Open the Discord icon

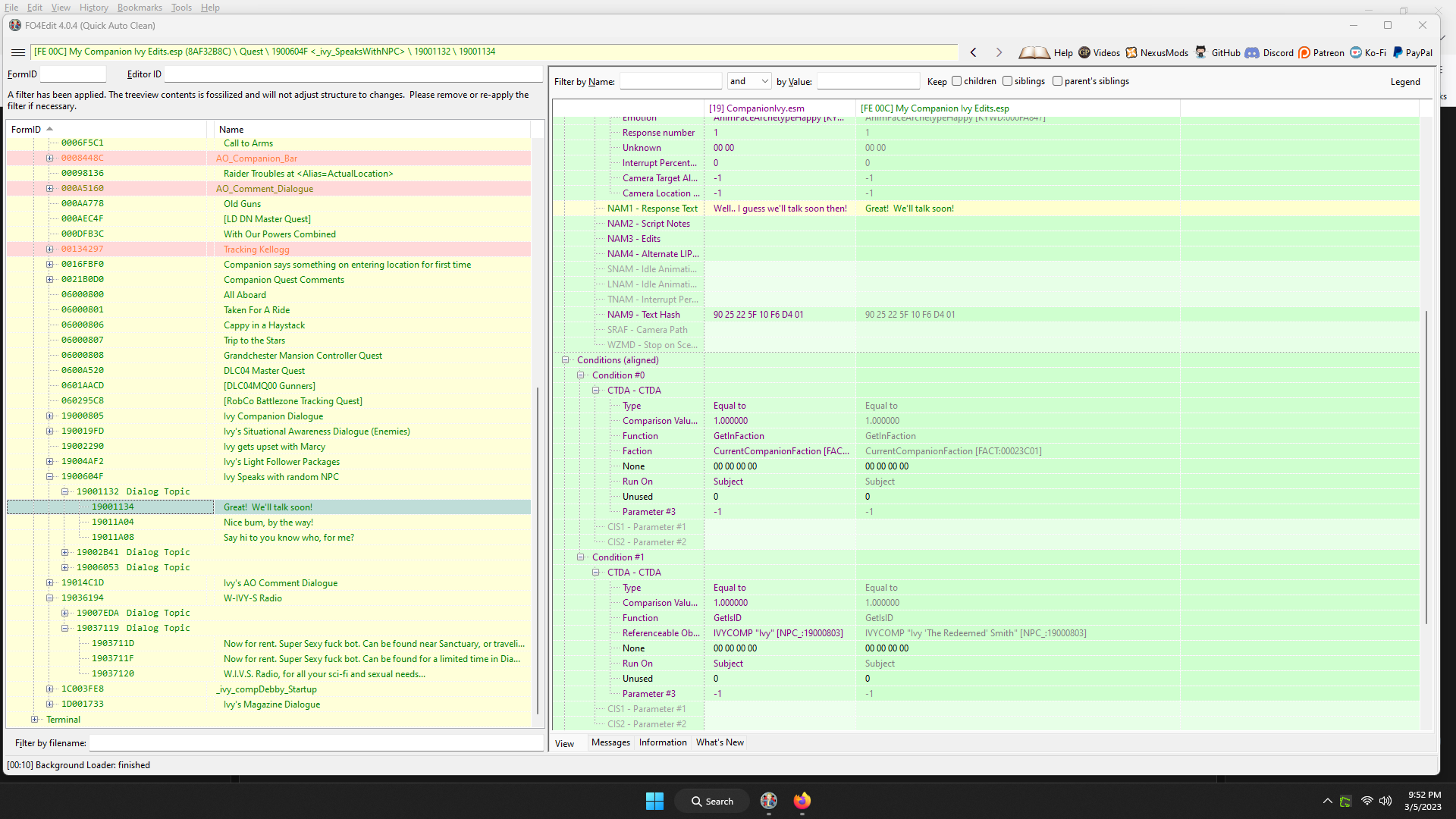pyautogui.click(x=1252, y=52)
